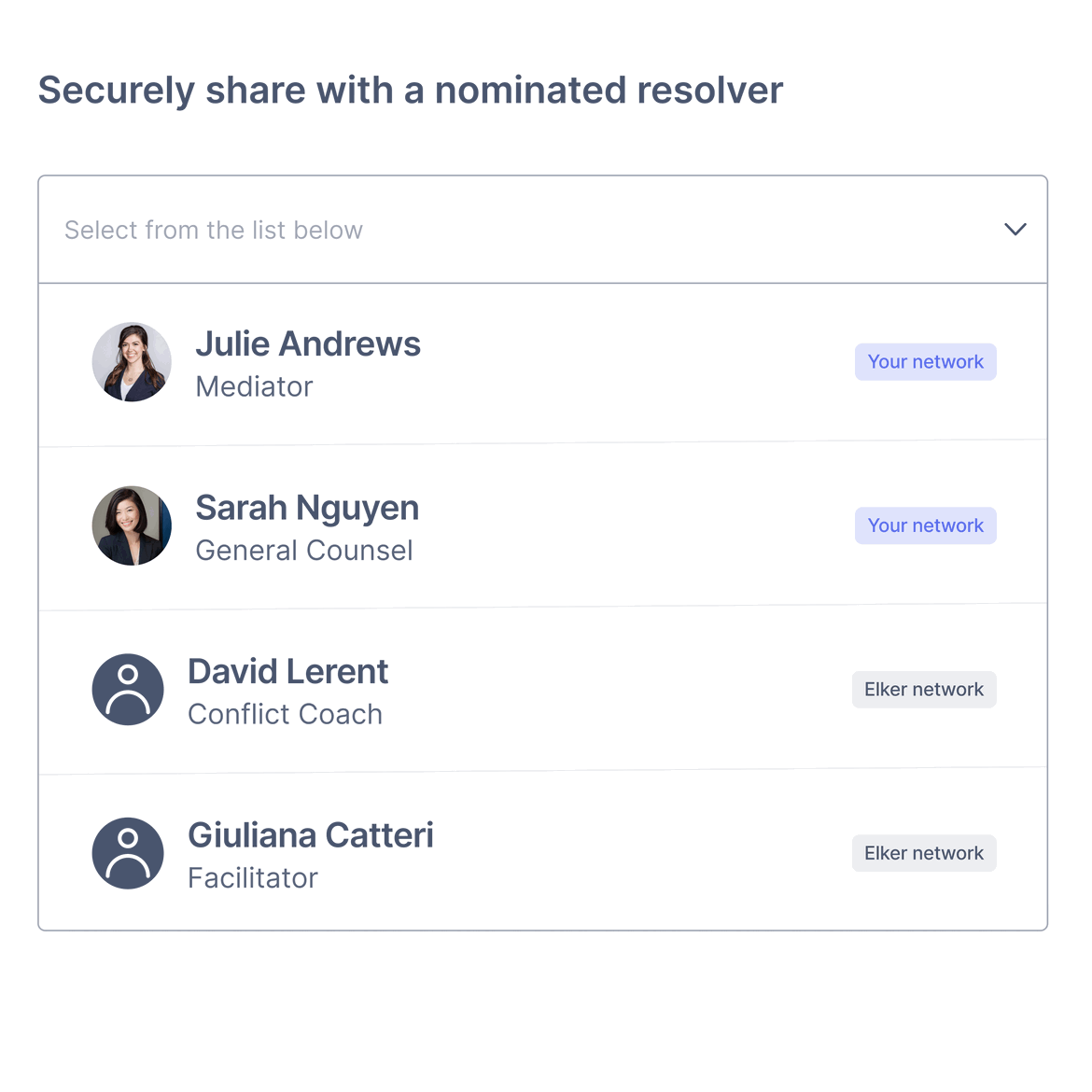1092x1092 pixels.
Task: Open the resolver selection dropdown chevron
Action: (1015, 230)
